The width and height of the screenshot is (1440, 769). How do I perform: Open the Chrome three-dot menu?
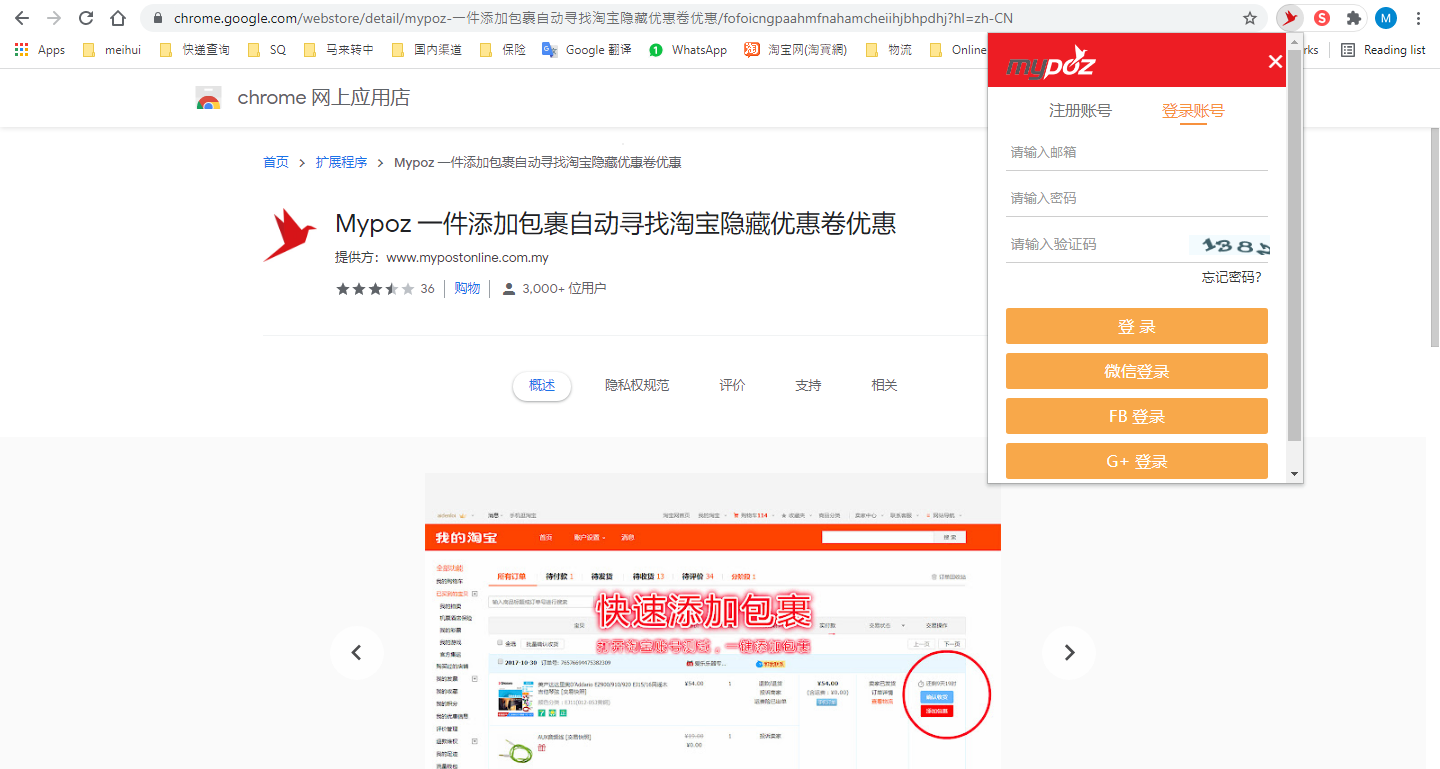(x=1418, y=18)
